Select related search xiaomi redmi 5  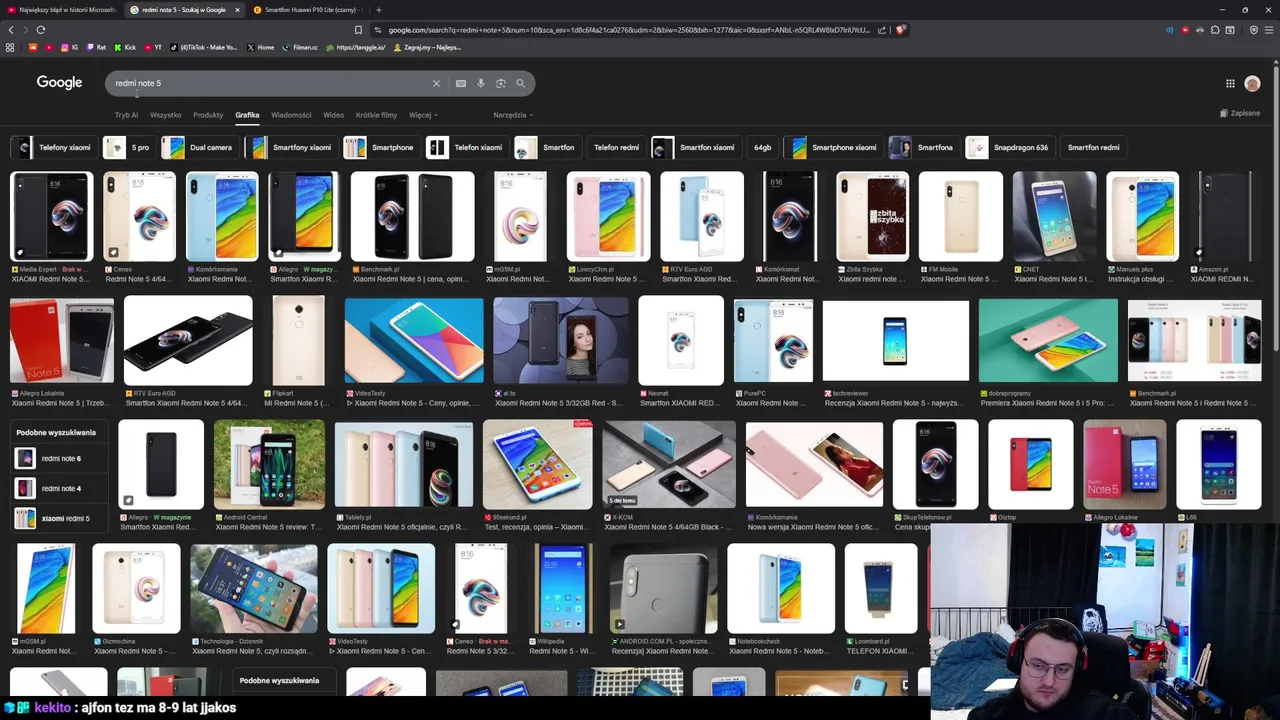pyautogui.click(x=60, y=518)
